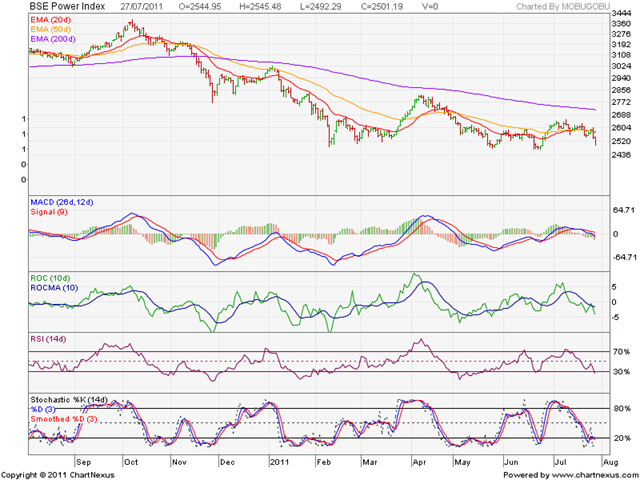
Task: Click the close value C=2501.19
Action: tap(382, 7)
